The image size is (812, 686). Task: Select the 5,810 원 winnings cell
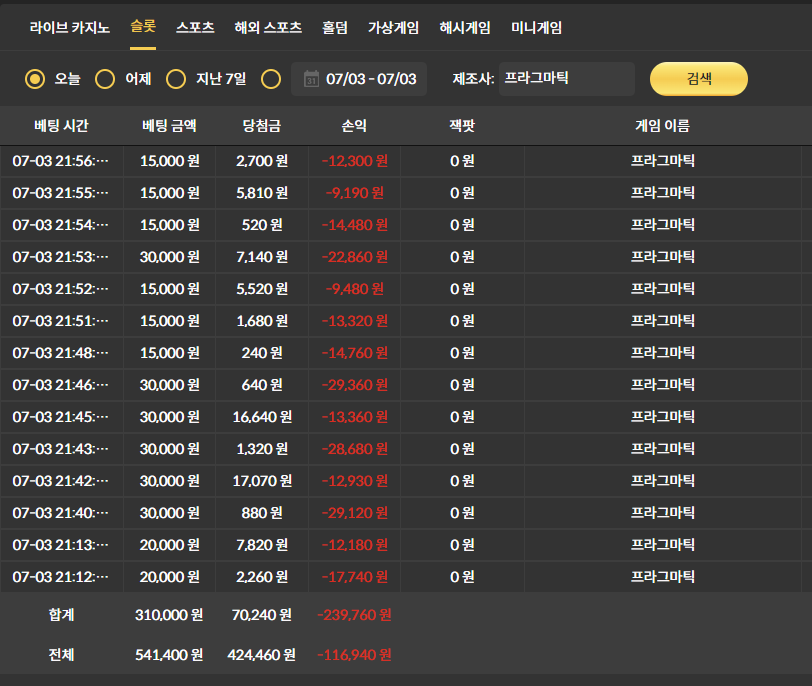(262, 193)
